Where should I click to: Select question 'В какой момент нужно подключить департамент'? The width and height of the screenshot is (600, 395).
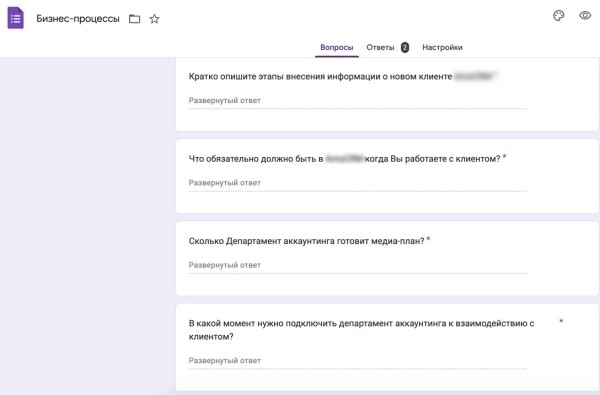pos(361,330)
